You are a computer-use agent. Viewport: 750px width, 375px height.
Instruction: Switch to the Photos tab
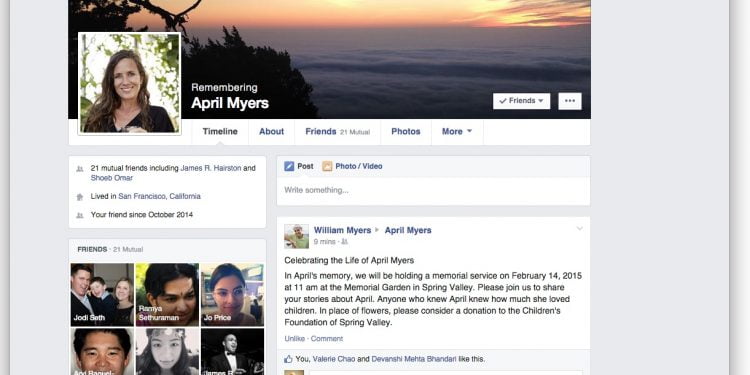coord(406,132)
